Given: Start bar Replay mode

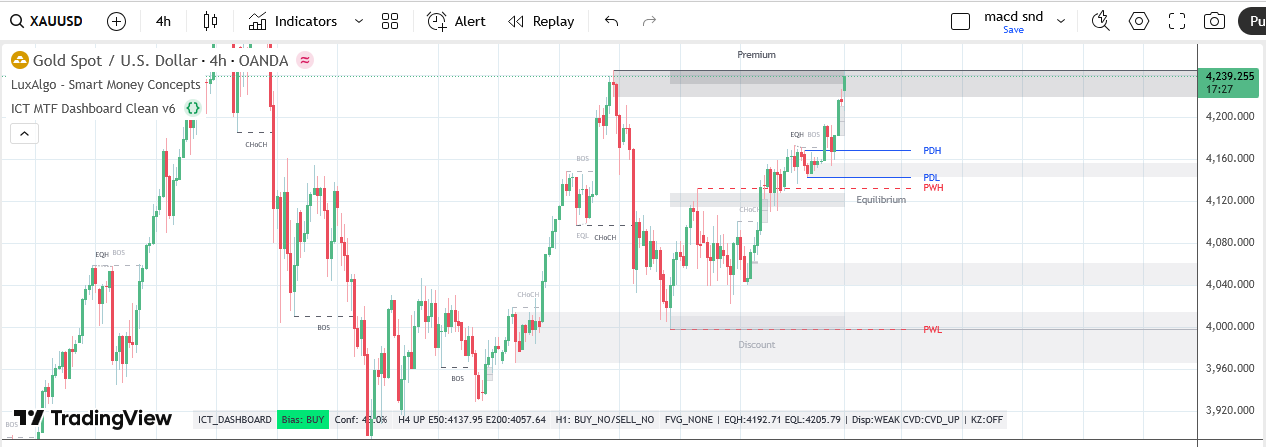Looking at the screenshot, I should (x=541, y=21).
